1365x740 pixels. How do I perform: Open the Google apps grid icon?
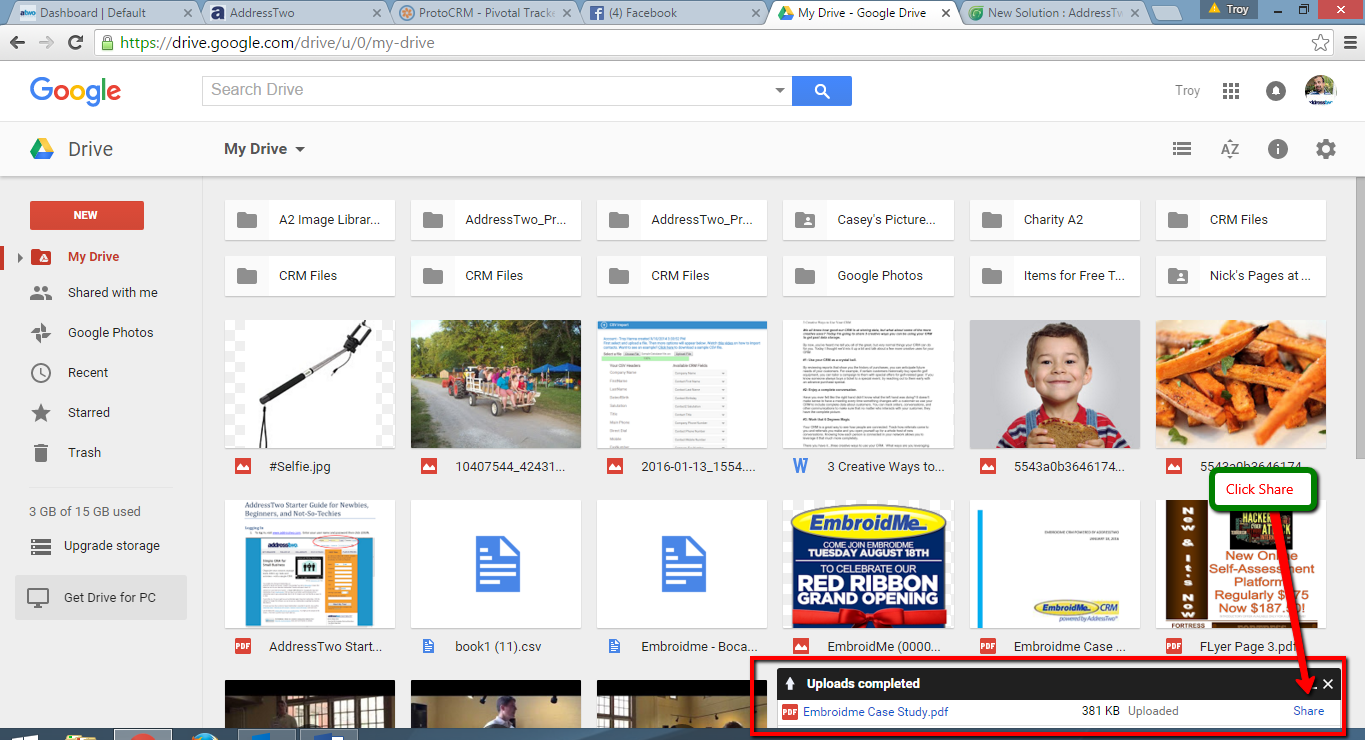1231,90
